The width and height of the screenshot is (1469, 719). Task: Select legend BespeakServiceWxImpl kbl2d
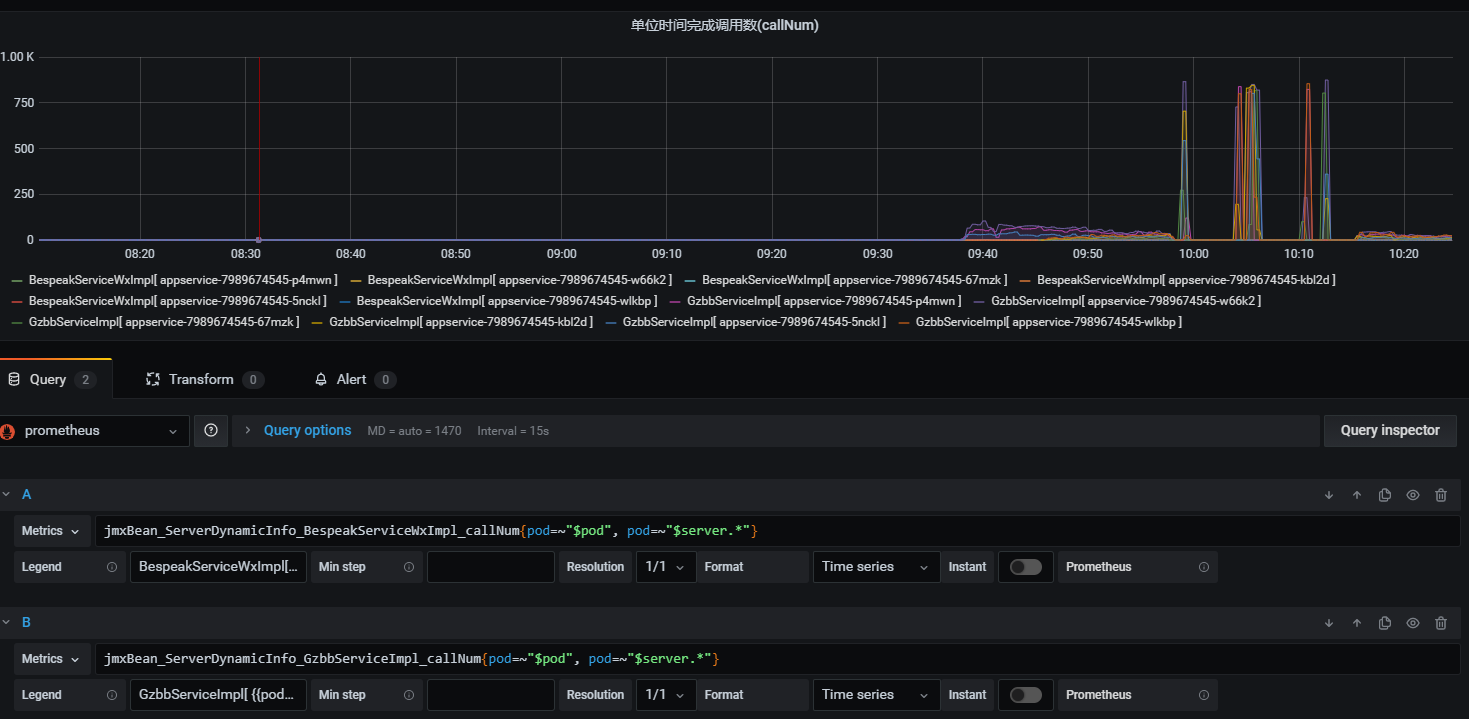pyautogui.click(x=1186, y=280)
